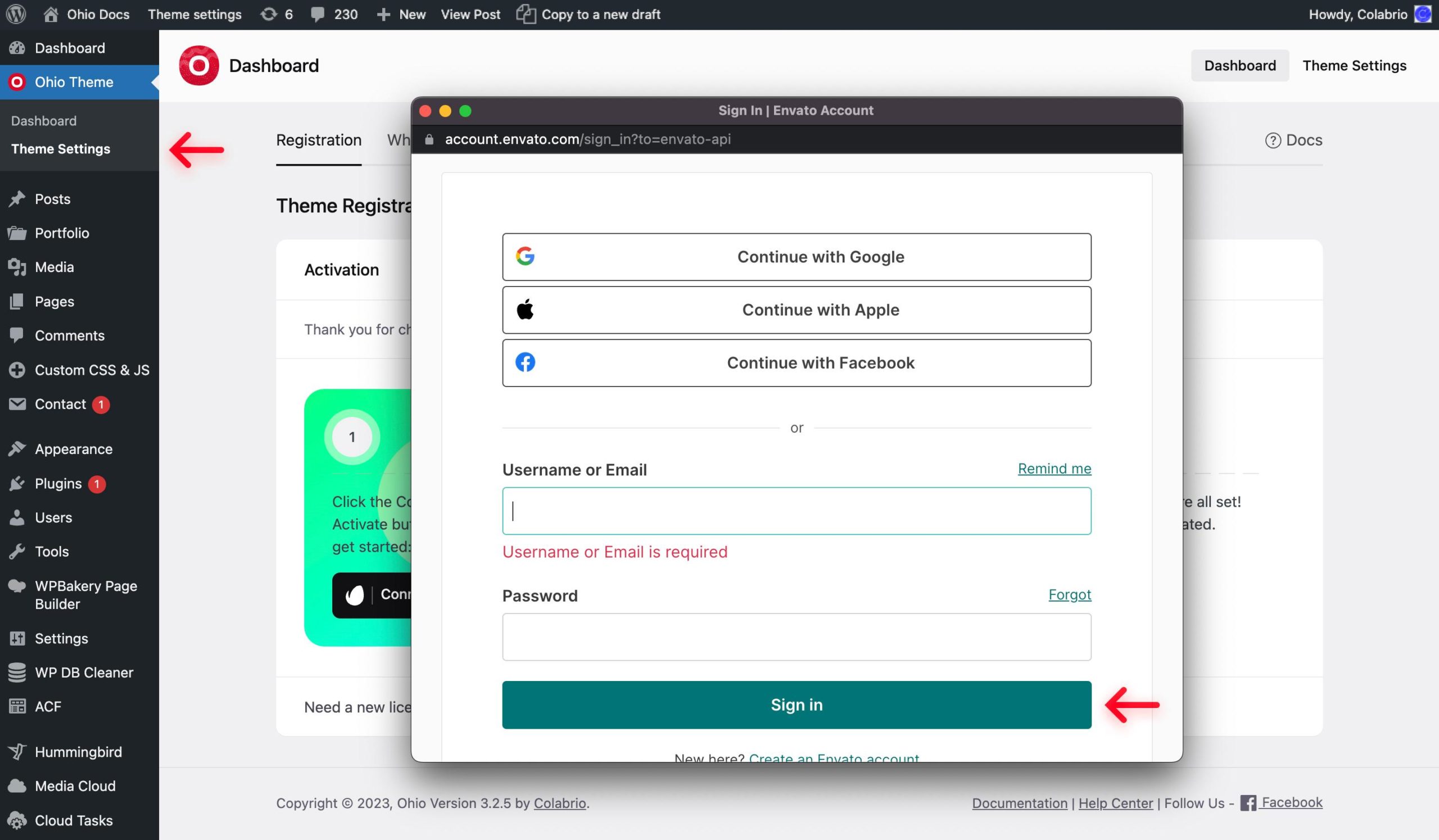Switch to Theme Settings in Ohio header
This screenshot has width=1439, height=840.
[x=1355, y=66]
